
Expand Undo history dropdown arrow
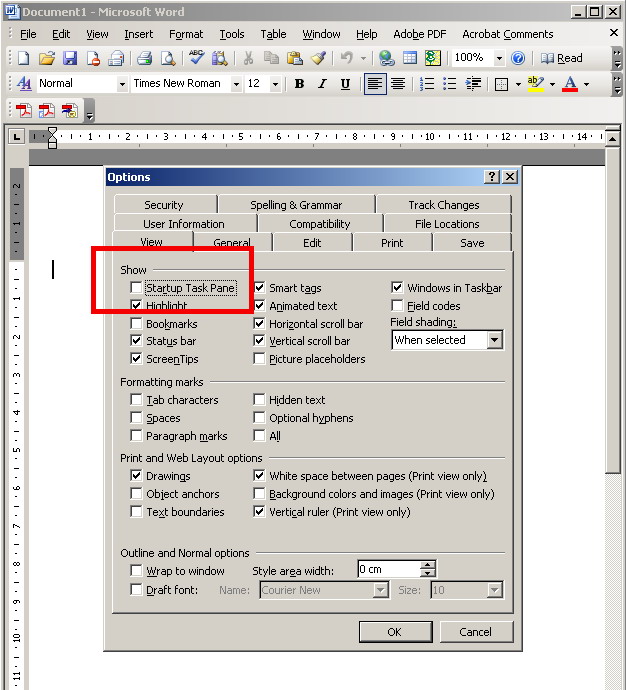coord(363,58)
